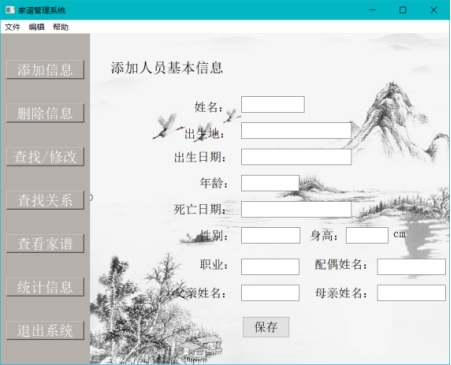This screenshot has width=451, height=365.
Task: Click the app icon in title bar
Action: pos(10,10)
